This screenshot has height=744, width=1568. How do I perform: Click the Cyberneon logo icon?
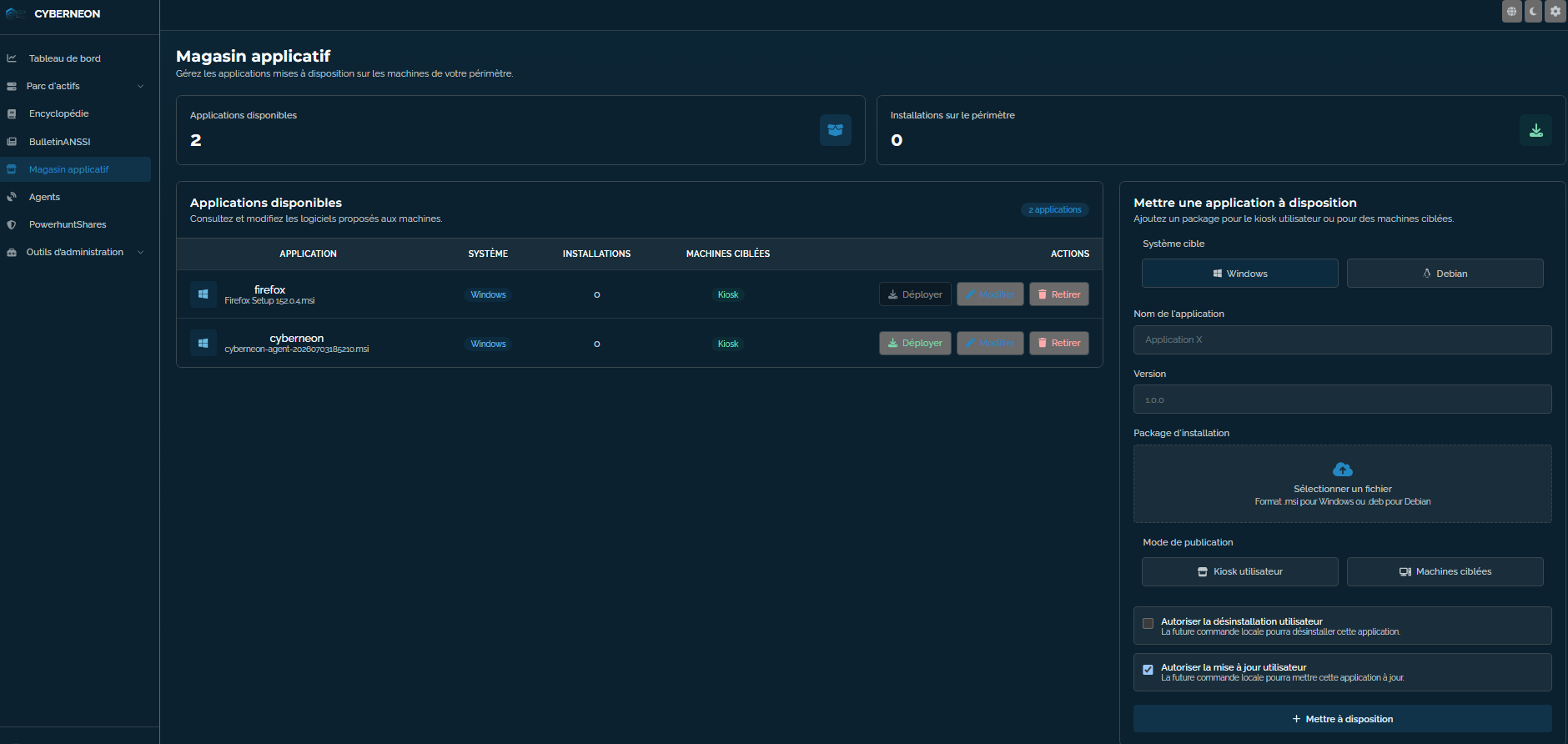16,13
